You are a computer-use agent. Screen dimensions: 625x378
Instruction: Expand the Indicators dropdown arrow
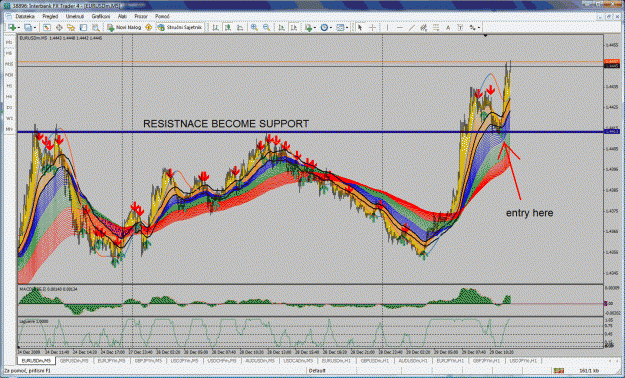point(315,28)
